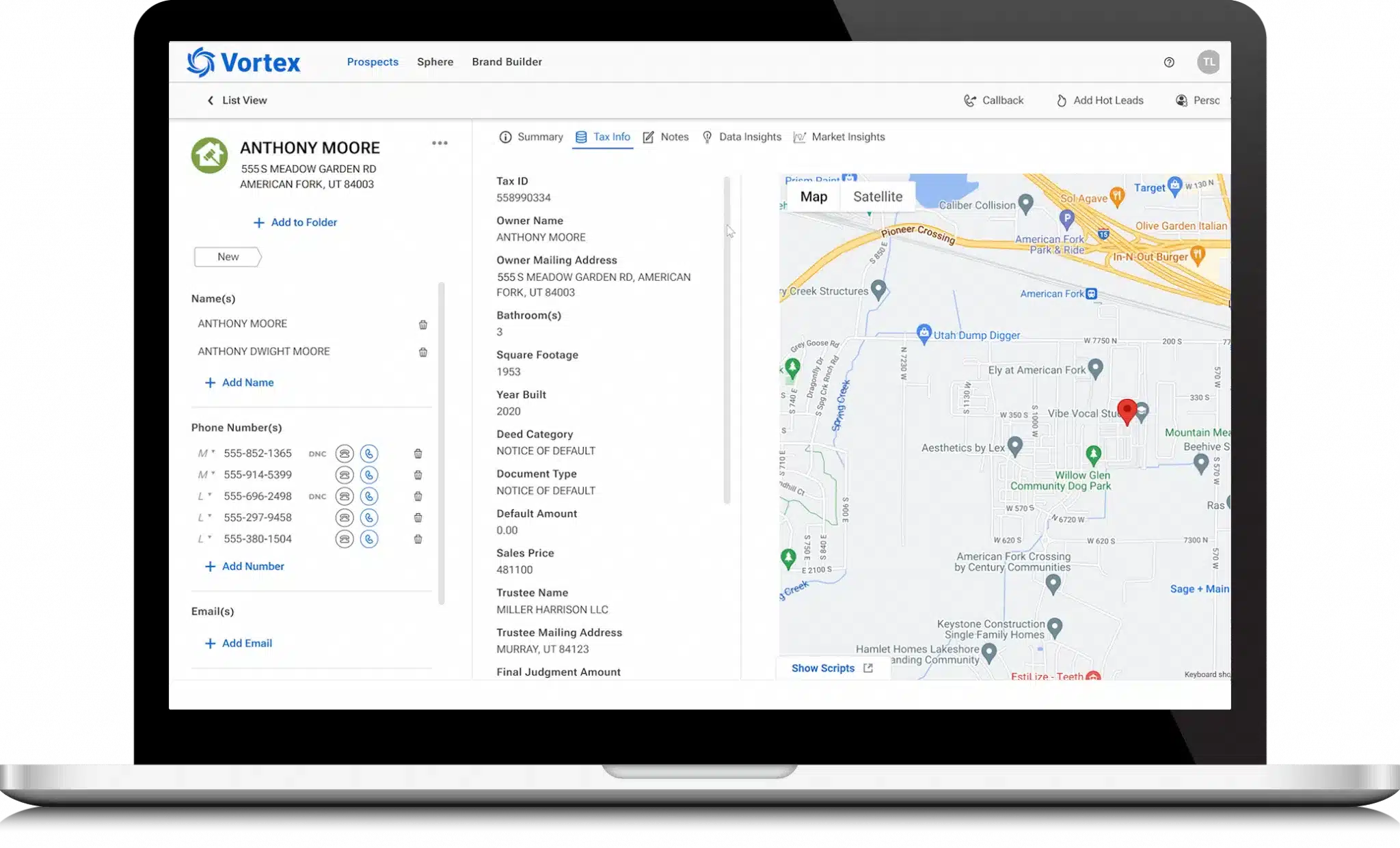Open the Sphere menu item

click(435, 61)
